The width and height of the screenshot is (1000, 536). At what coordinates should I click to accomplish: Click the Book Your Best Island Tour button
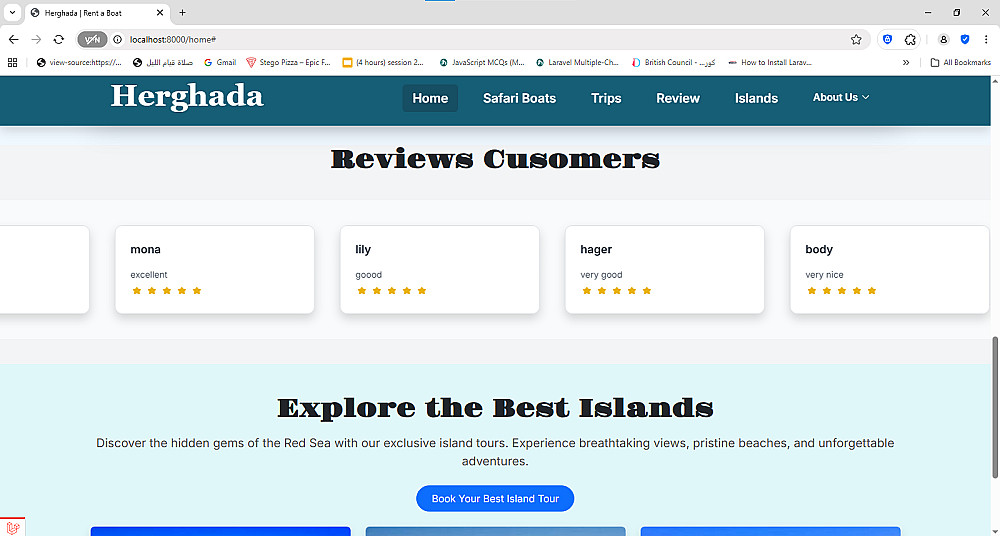[x=495, y=499]
